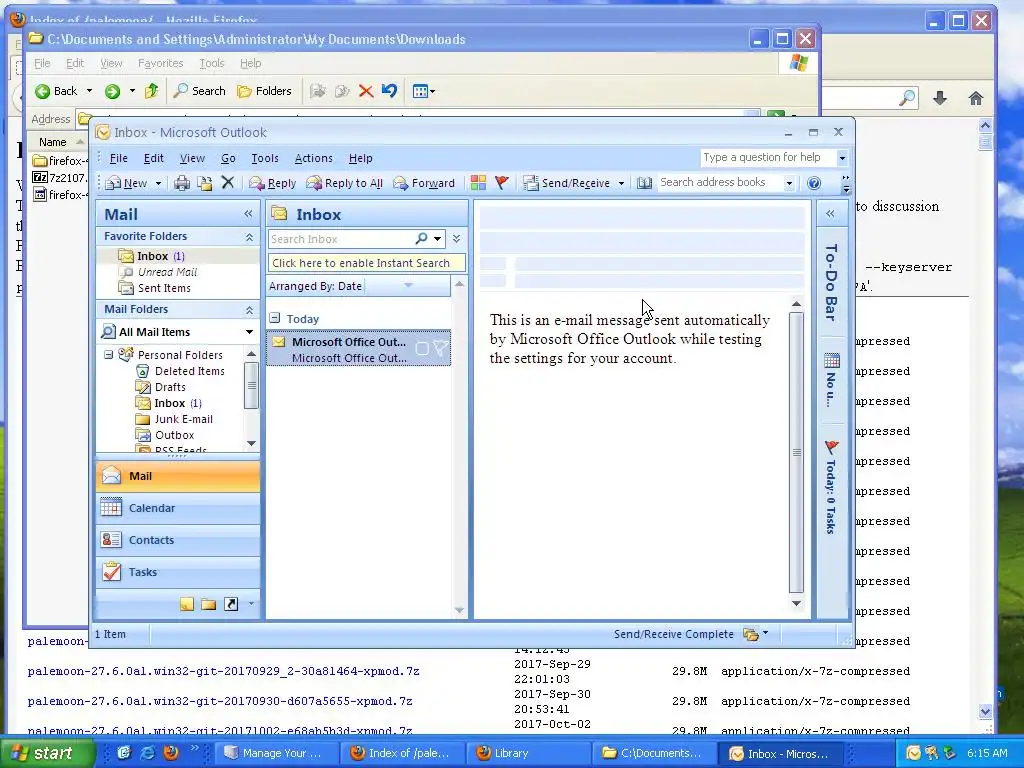Expand the Search address books dropdown
Image resolution: width=1024 pixels, height=768 pixels.
pos(789,183)
